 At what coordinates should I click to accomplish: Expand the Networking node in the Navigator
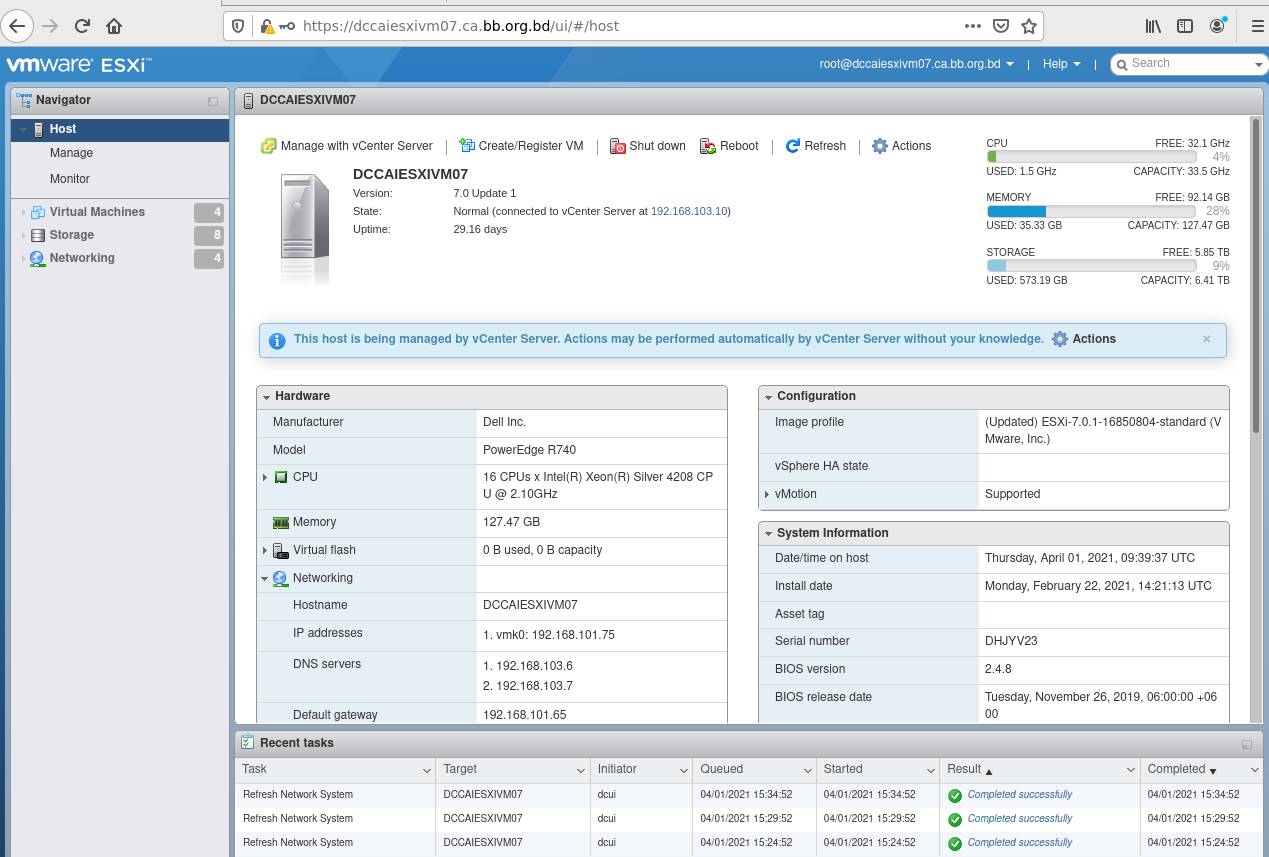(x=24, y=258)
